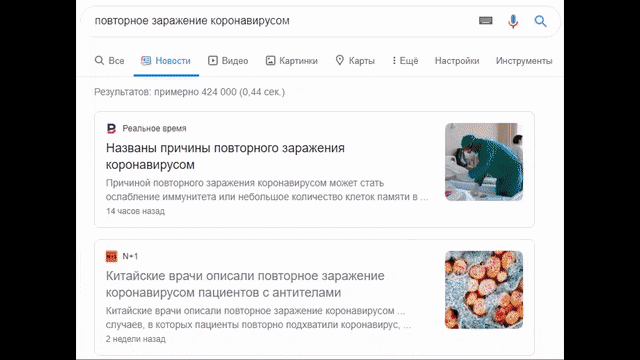This screenshot has width=640, height=360.
Task: Start voice search with microphone icon
Action: pos(513,21)
